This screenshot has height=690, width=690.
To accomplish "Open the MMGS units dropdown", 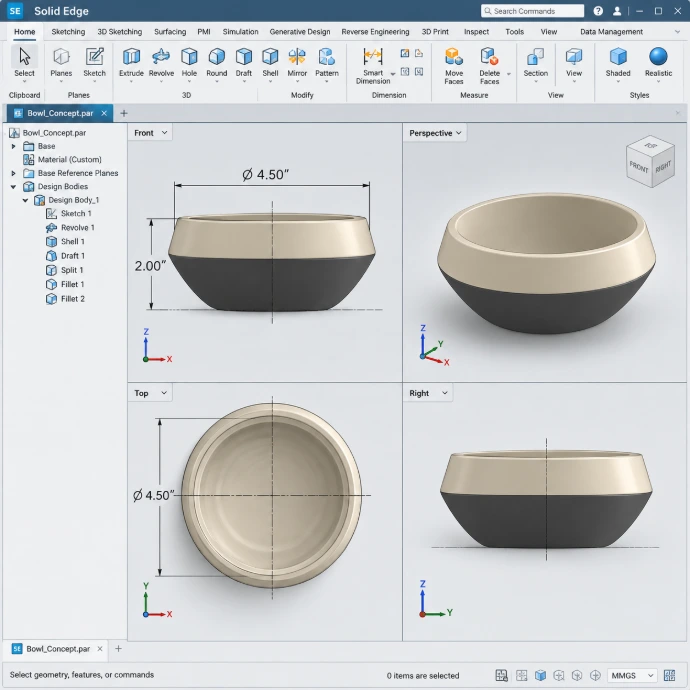I will pos(632,675).
